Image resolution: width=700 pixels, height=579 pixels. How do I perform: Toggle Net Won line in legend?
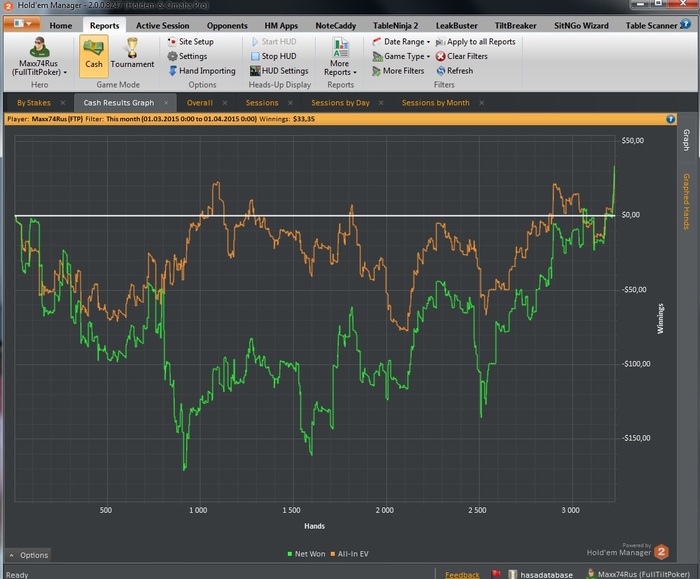(309, 553)
